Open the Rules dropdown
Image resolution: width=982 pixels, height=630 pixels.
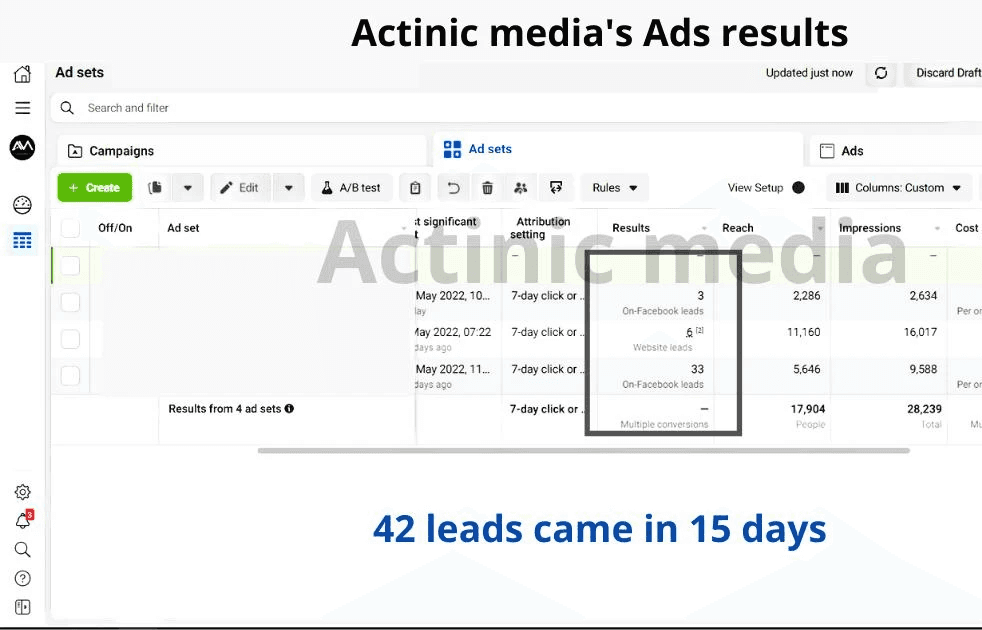point(614,188)
